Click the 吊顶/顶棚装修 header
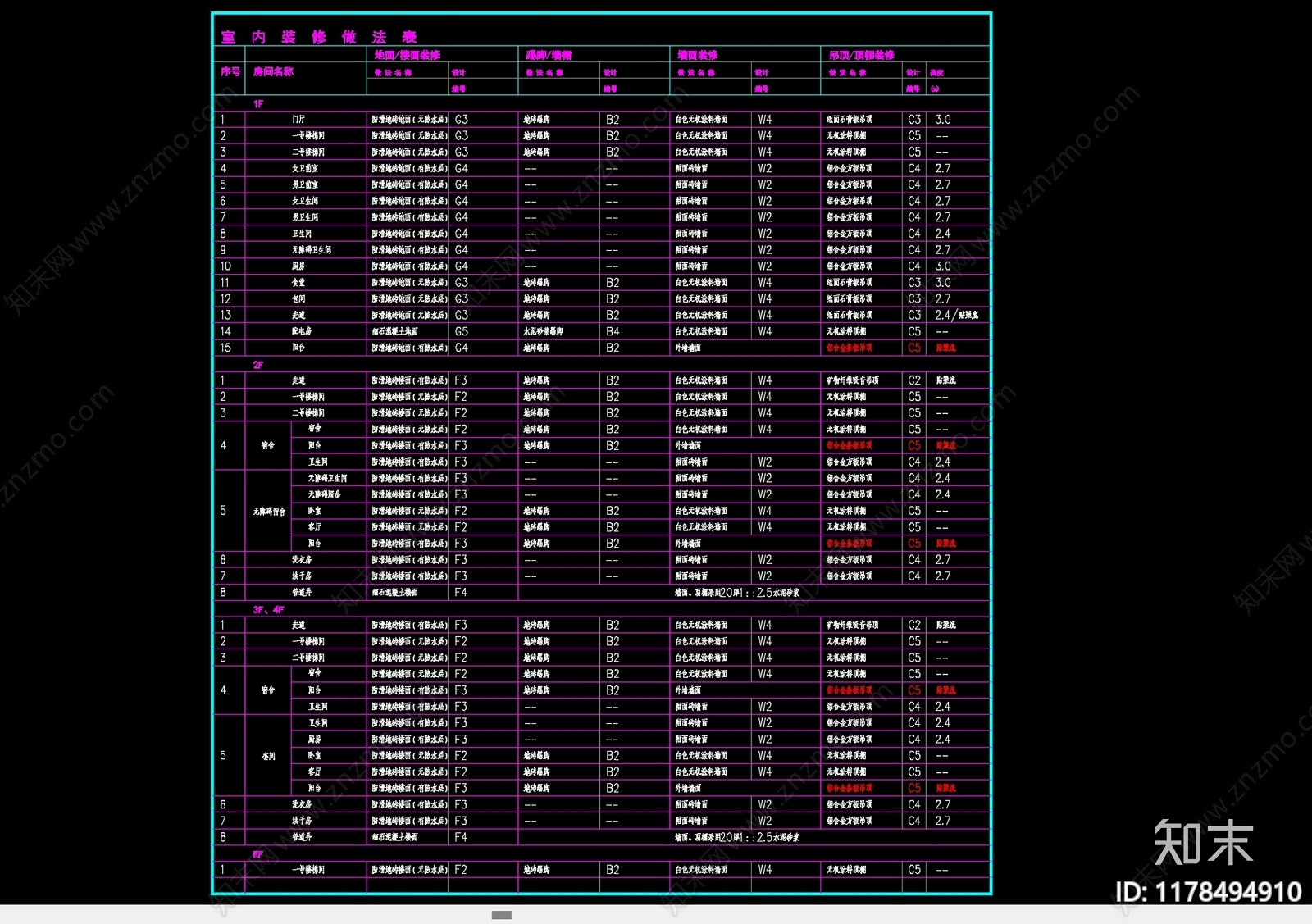The image size is (1312, 924). click(862, 55)
